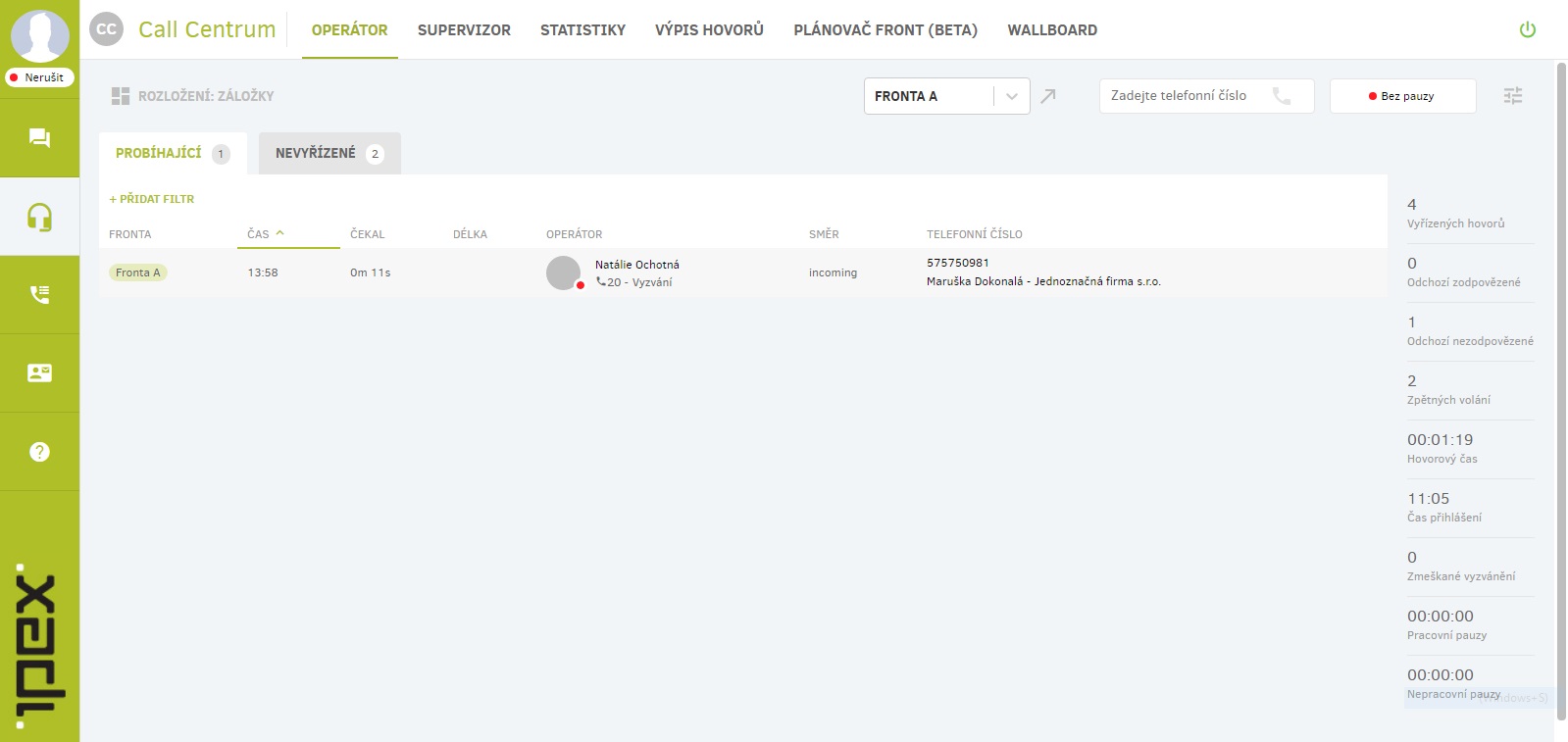Open the STATISTIKY menu tab
Viewport: 1568px width, 742px height.
[x=582, y=29]
